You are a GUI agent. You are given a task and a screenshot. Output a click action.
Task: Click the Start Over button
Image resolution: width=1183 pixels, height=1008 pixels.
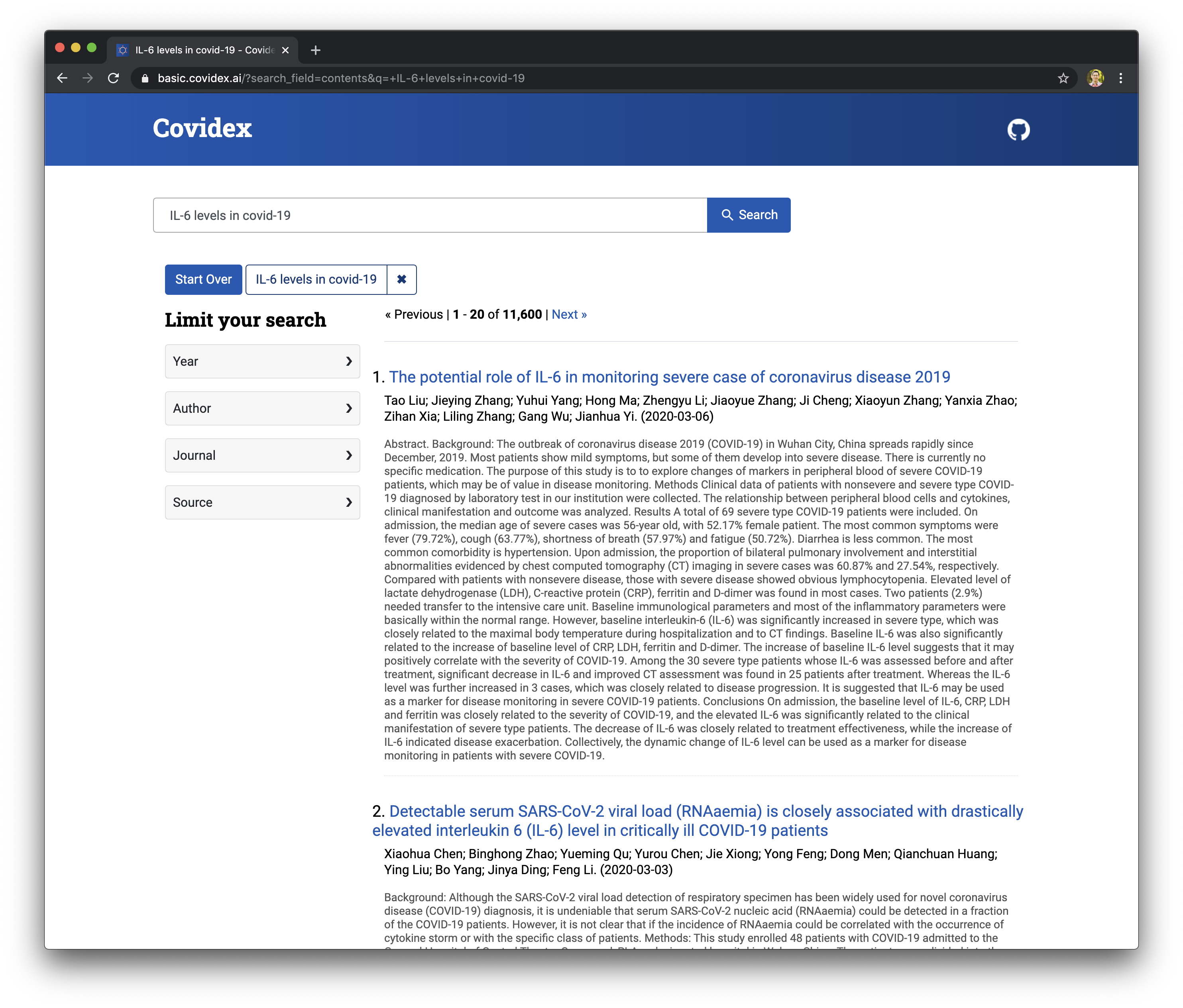[203, 279]
